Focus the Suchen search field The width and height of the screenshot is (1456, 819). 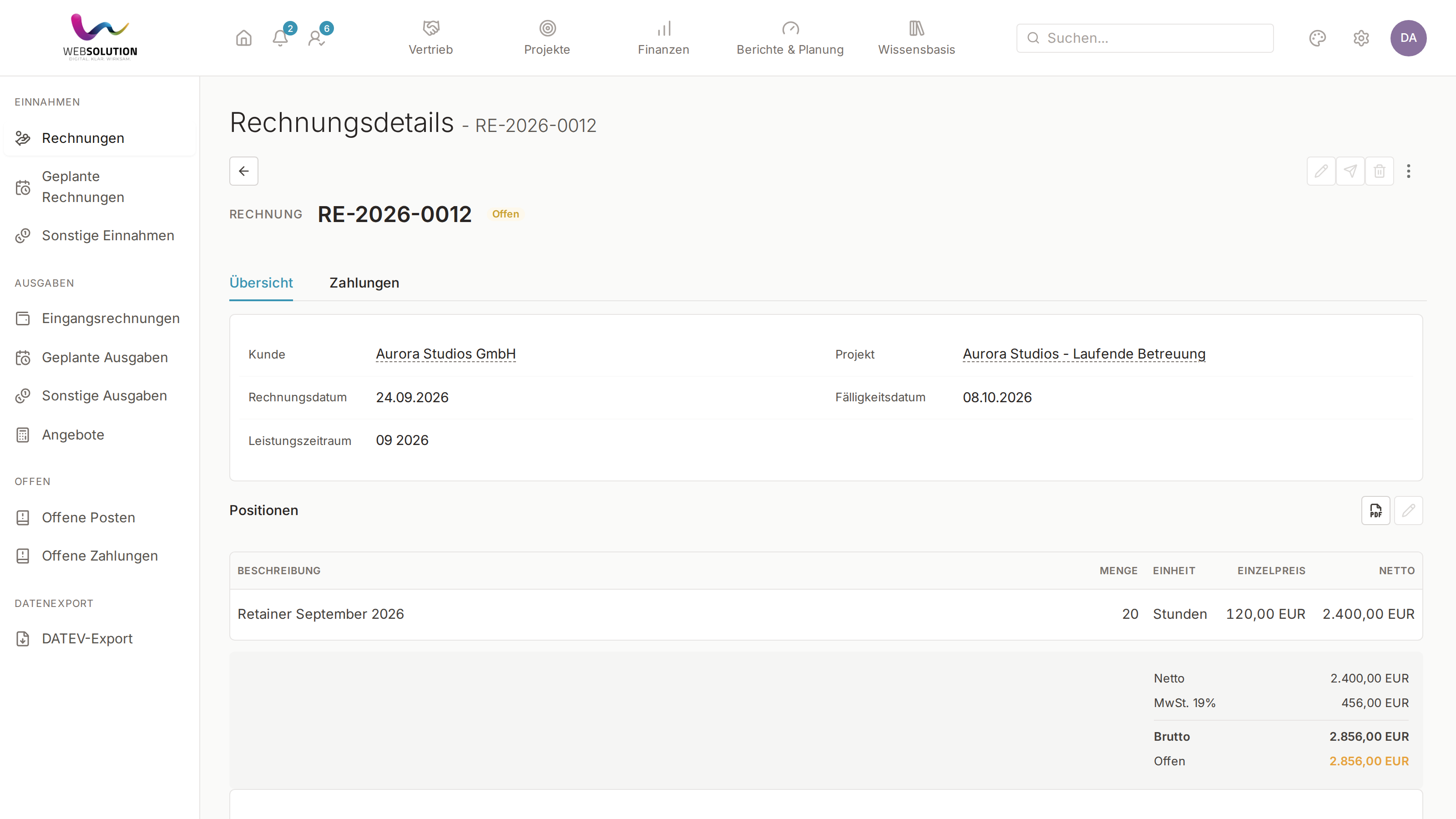click(1145, 38)
